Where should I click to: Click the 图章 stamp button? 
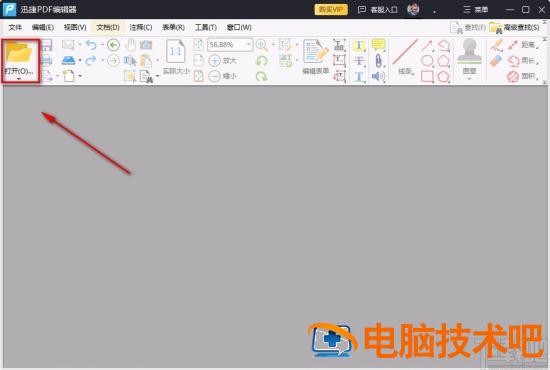[x=469, y=56]
